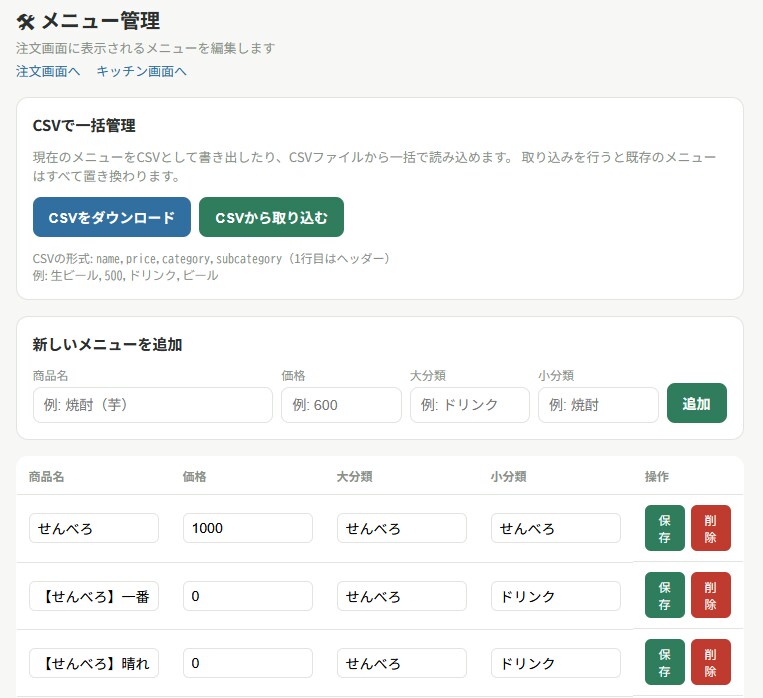The width and height of the screenshot is (763, 698).
Task: Click the CSVの形式 format hint text
Action: [211, 258]
